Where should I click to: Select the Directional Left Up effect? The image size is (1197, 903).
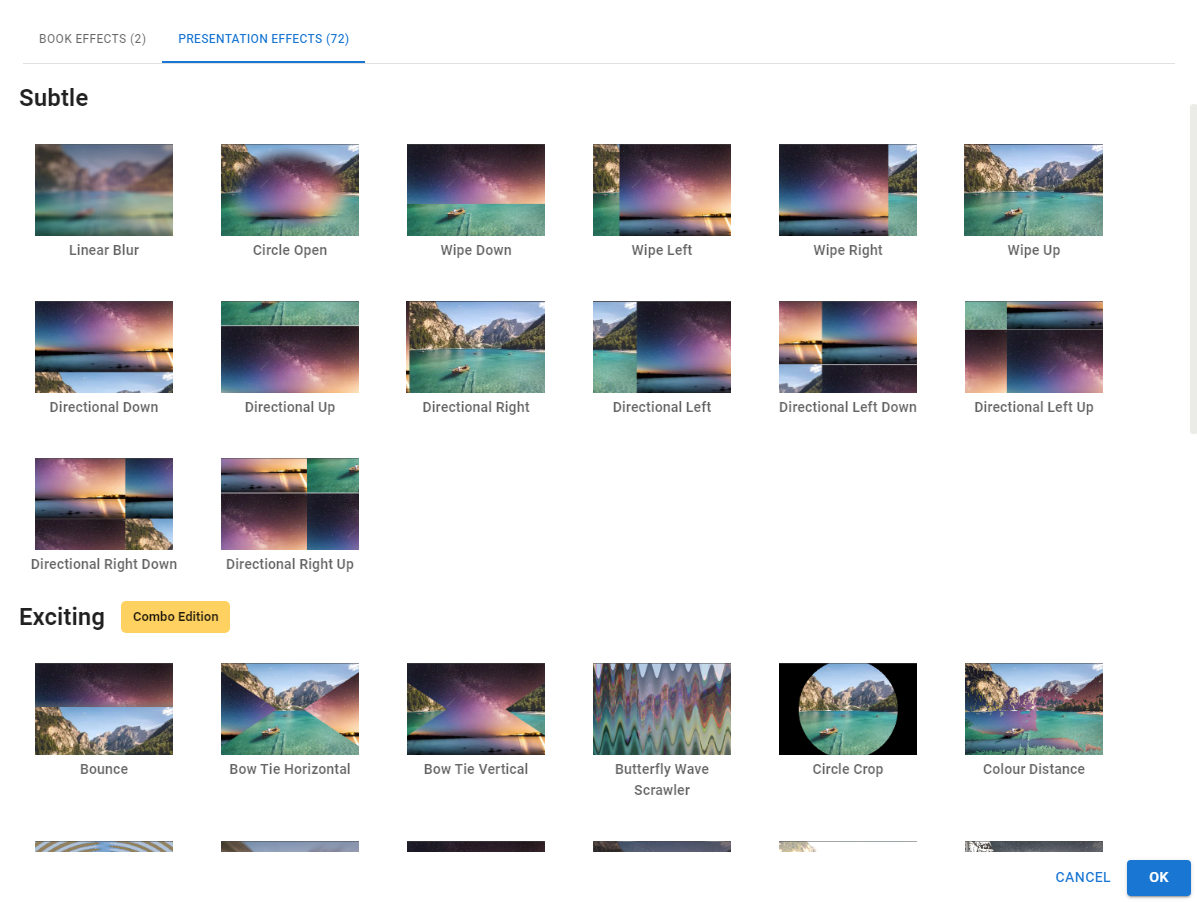tap(1033, 347)
